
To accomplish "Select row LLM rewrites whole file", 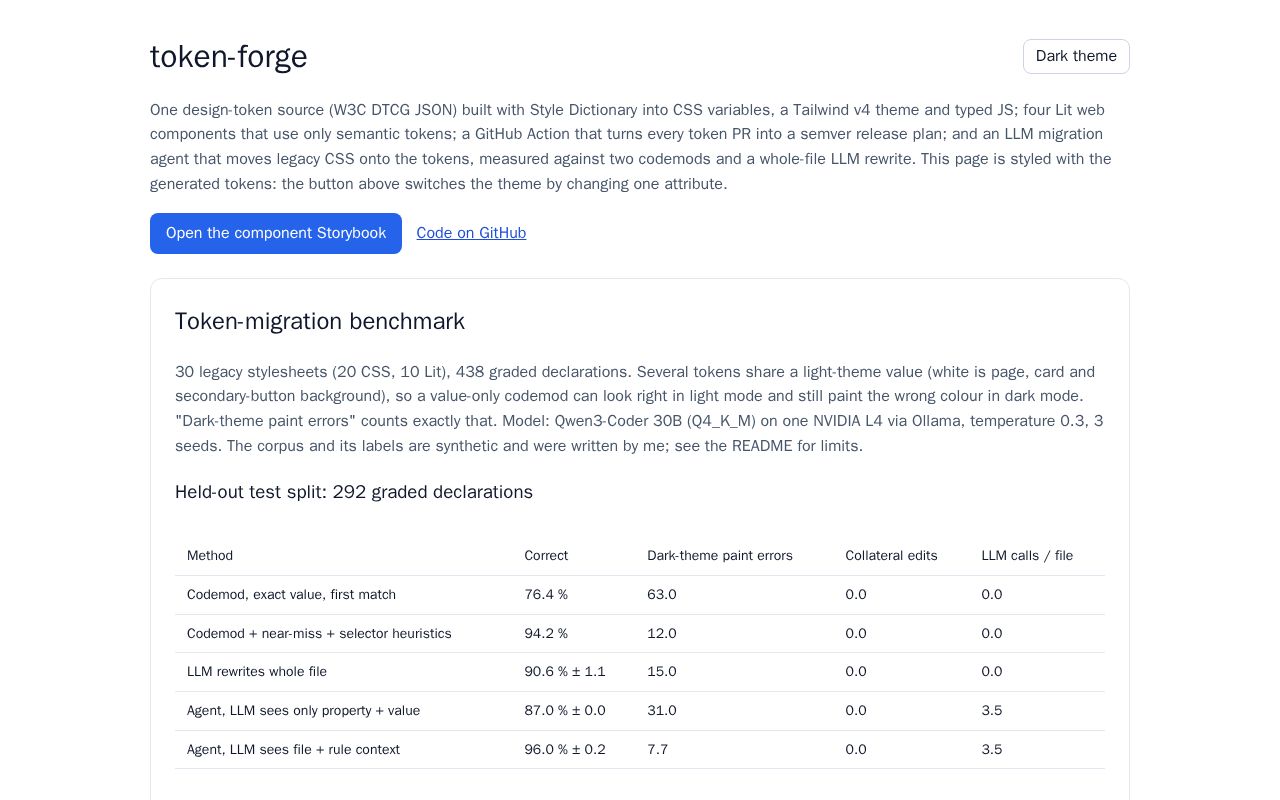I will (x=640, y=672).
